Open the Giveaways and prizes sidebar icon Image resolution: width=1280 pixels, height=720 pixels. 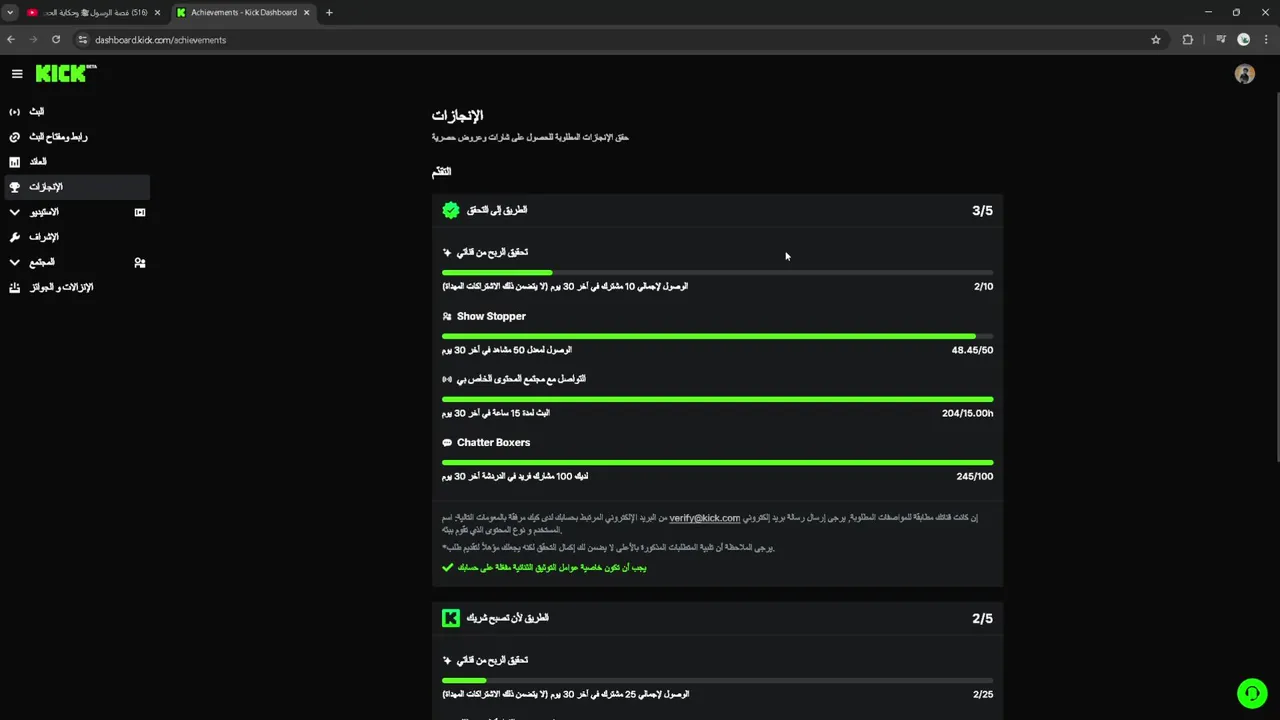14,288
